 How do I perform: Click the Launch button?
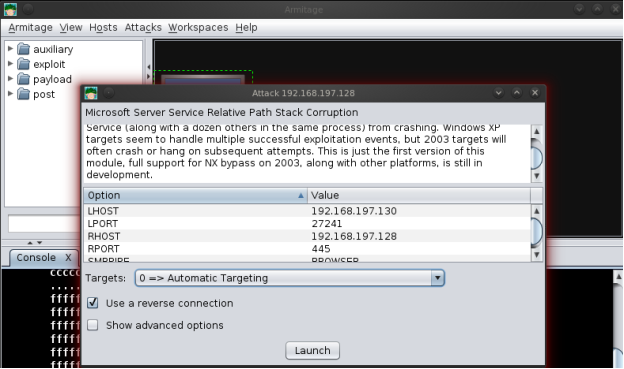312,350
